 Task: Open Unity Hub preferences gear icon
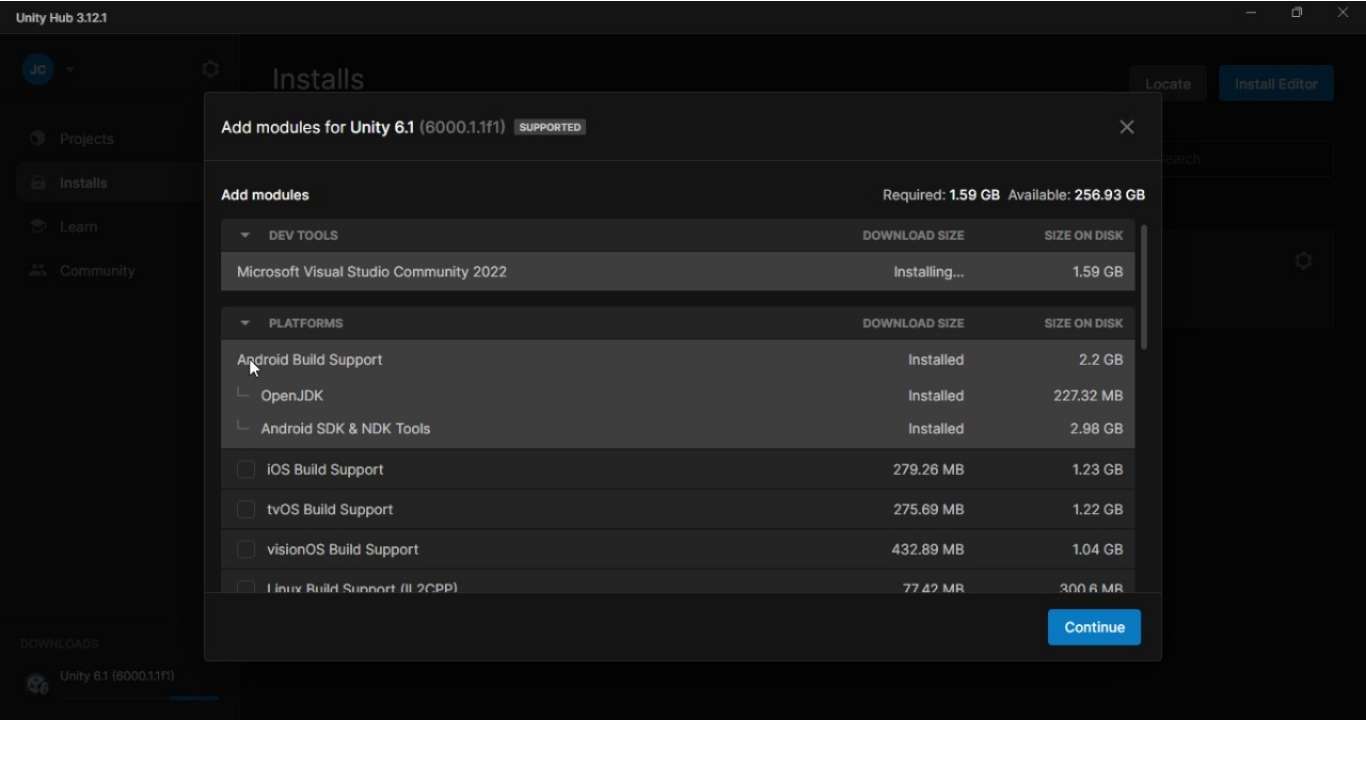[210, 69]
